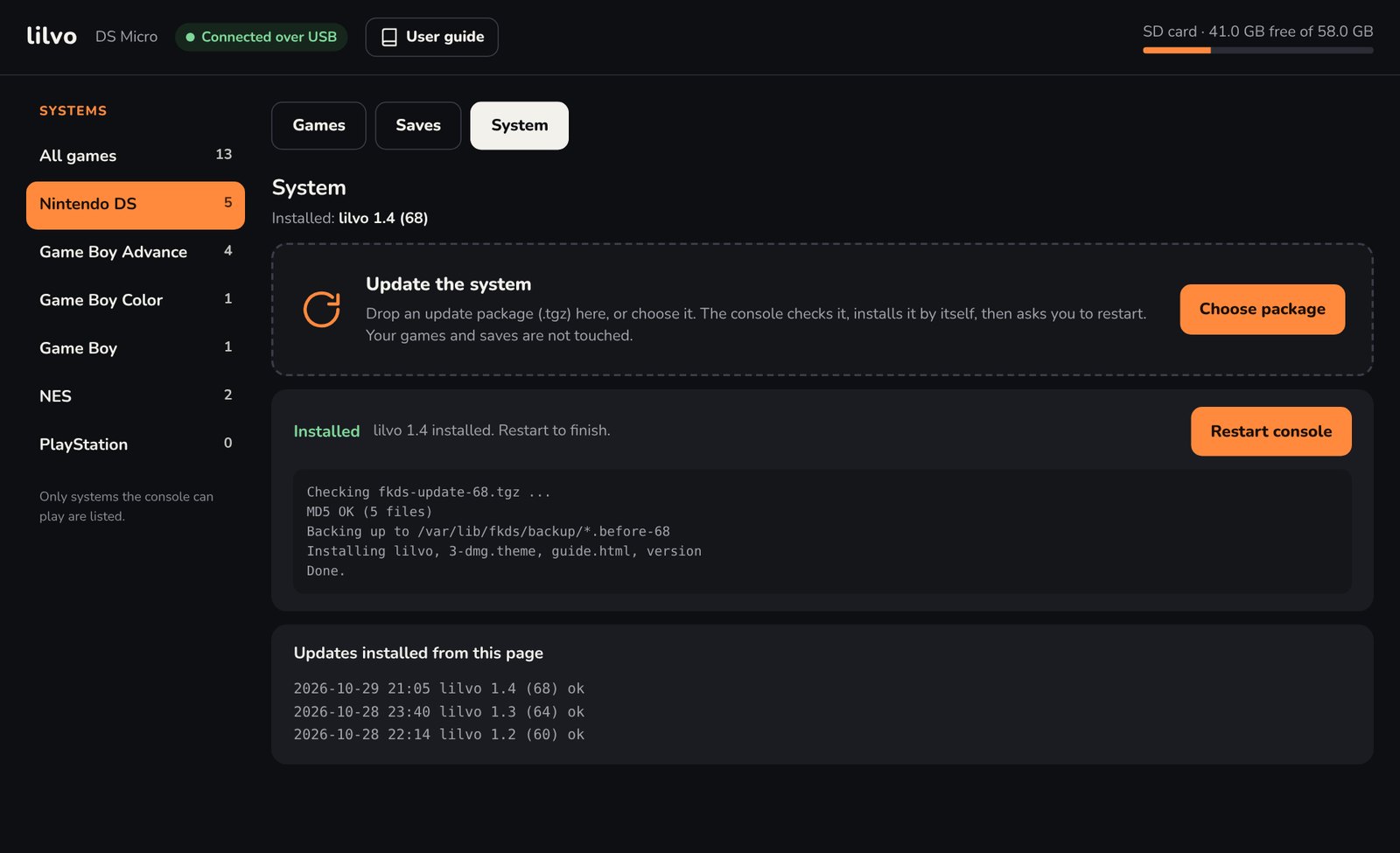Click the 'Backing up to' log line
The height and width of the screenshot is (853, 1400).
point(488,531)
